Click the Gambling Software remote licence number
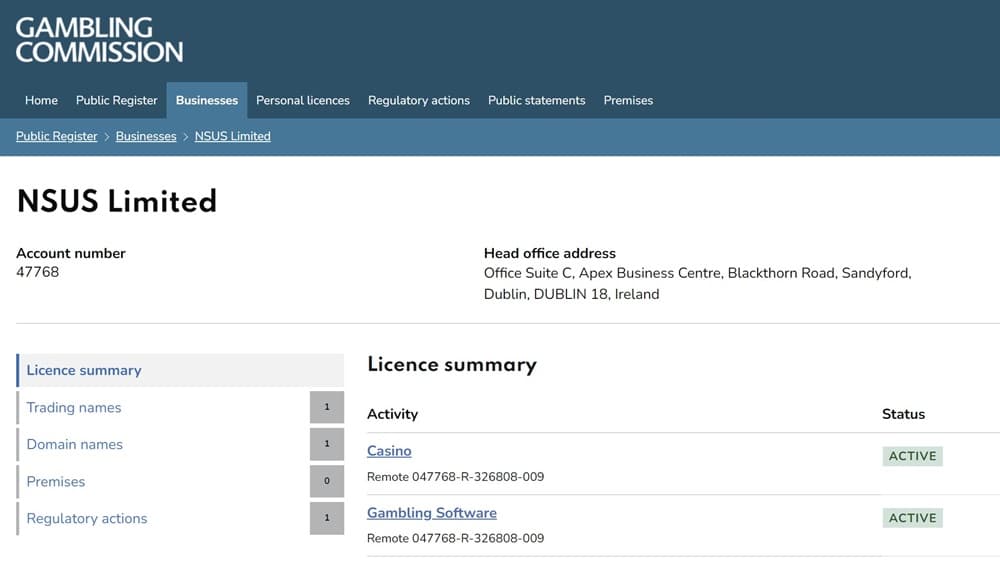The height and width of the screenshot is (564, 1000). (x=455, y=538)
